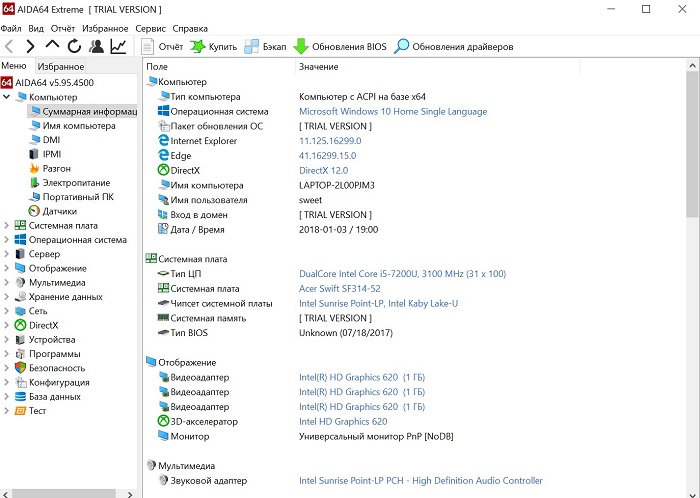Viewport: 700px width, 498px height.
Task: Go forward with the right arrow icon
Action: coord(30,46)
